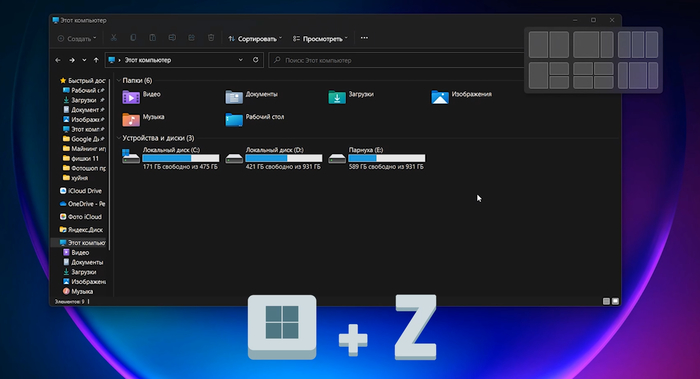Open iCloud Drive in the sidebar
Screen dimensions: 700x379
coord(81,191)
